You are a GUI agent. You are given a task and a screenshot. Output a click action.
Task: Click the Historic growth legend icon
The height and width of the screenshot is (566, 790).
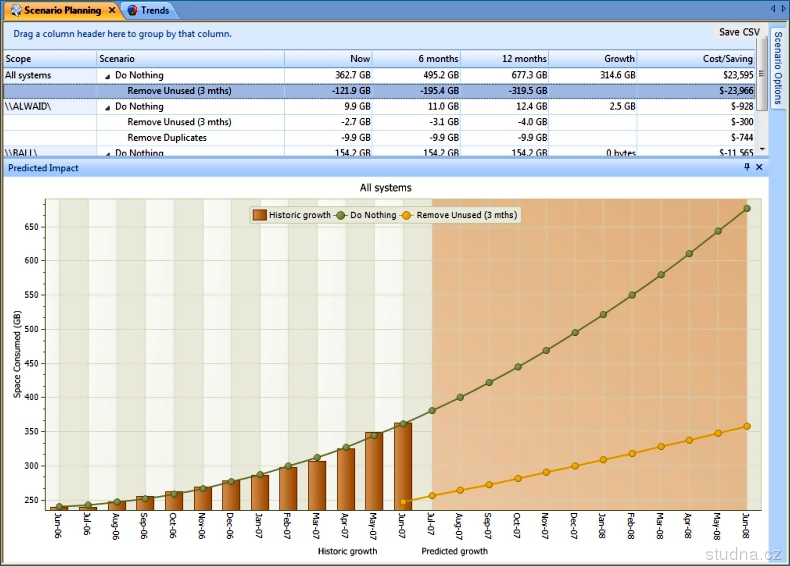point(259,215)
